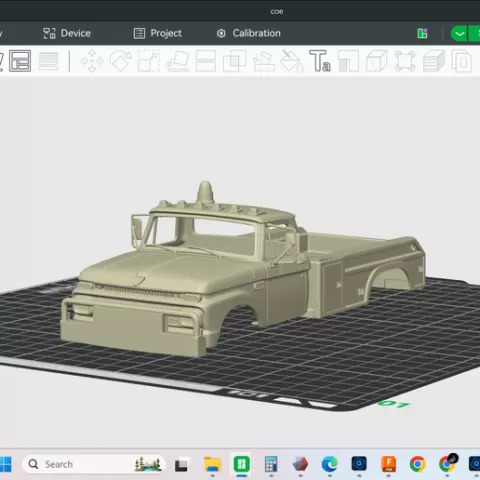Open Google Chrome from the taskbar

pos(417,464)
